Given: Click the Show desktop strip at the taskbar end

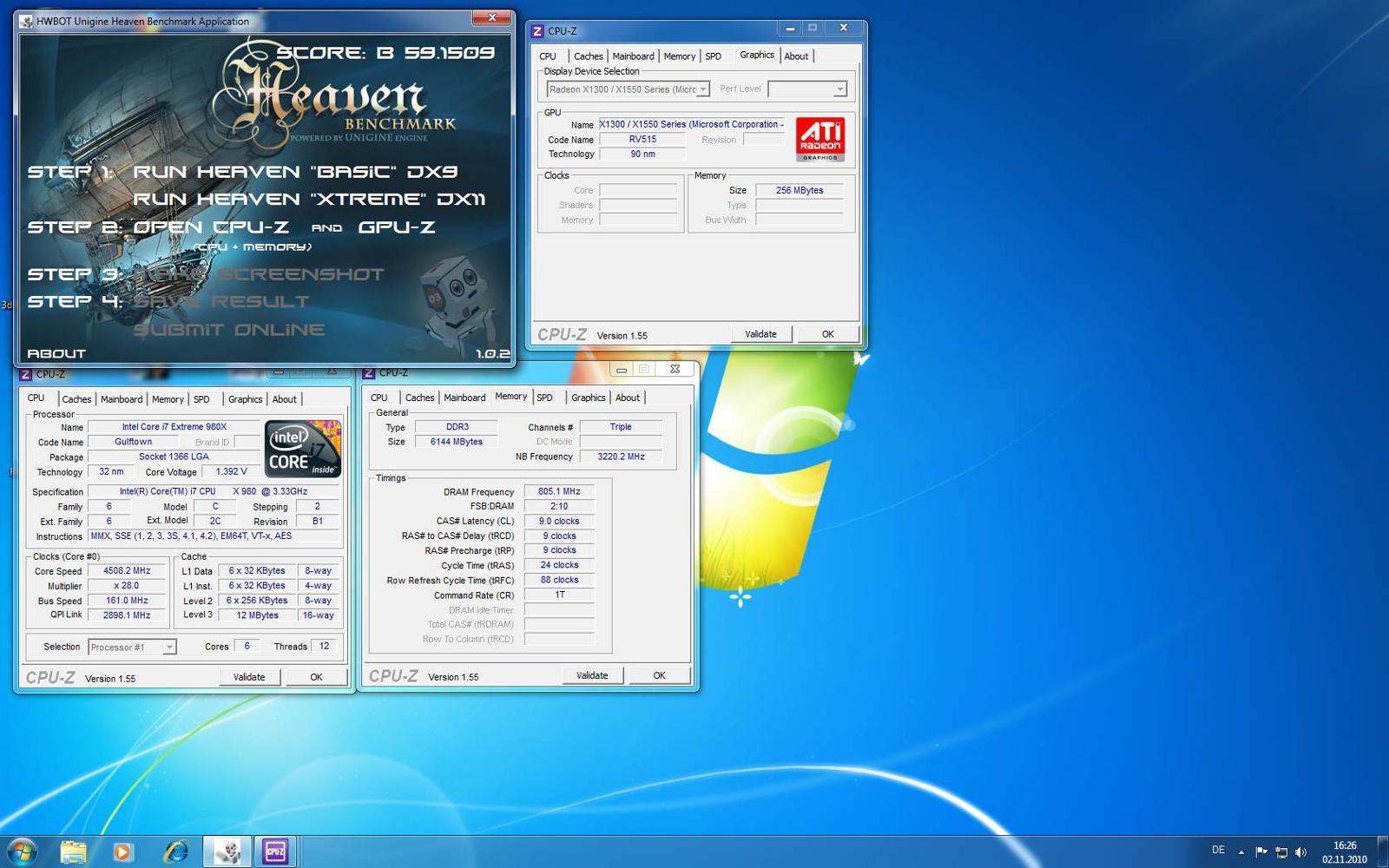Looking at the screenshot, I should click(x=1383, y=852).
